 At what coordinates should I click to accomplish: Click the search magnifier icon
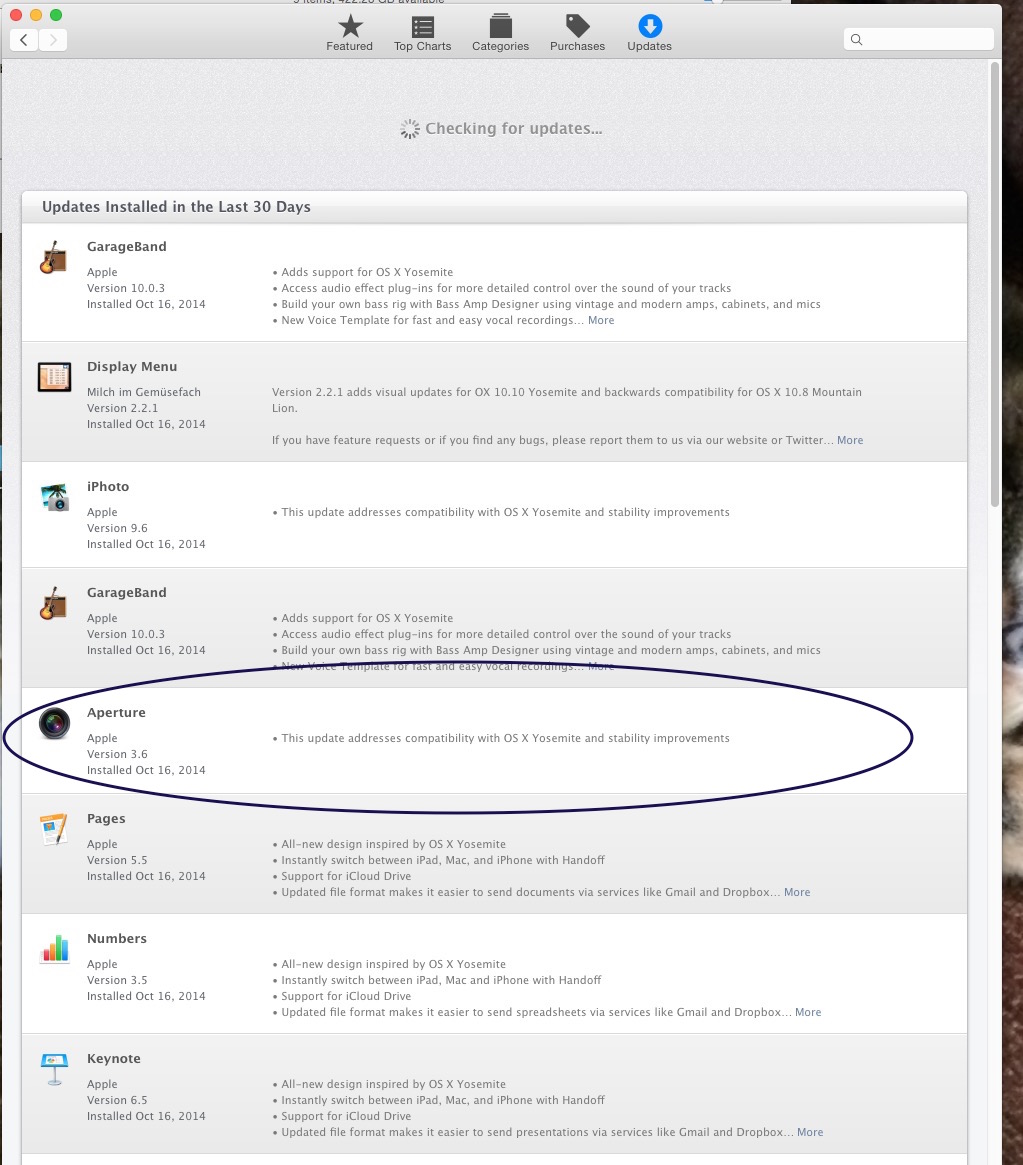[x=857, y=39]
